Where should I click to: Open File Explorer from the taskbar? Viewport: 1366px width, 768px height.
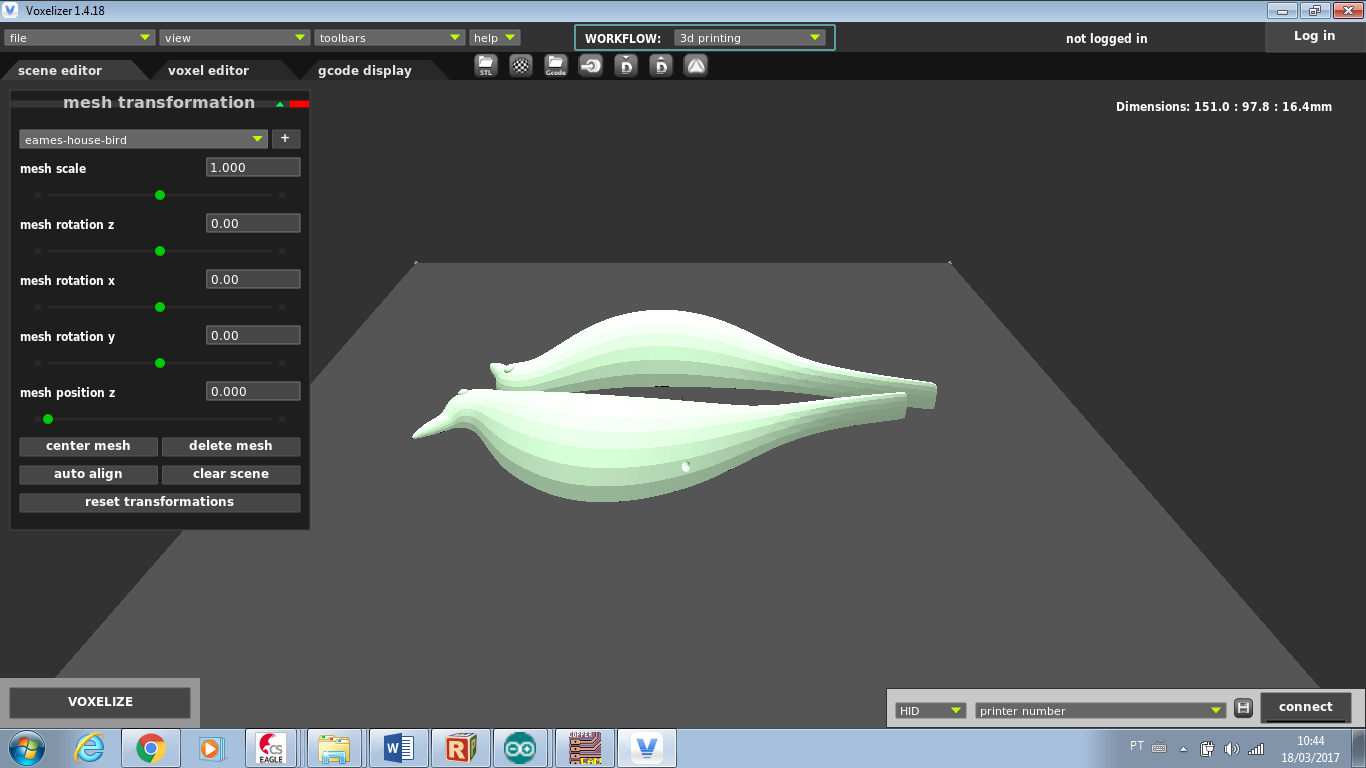coord(334,748)
